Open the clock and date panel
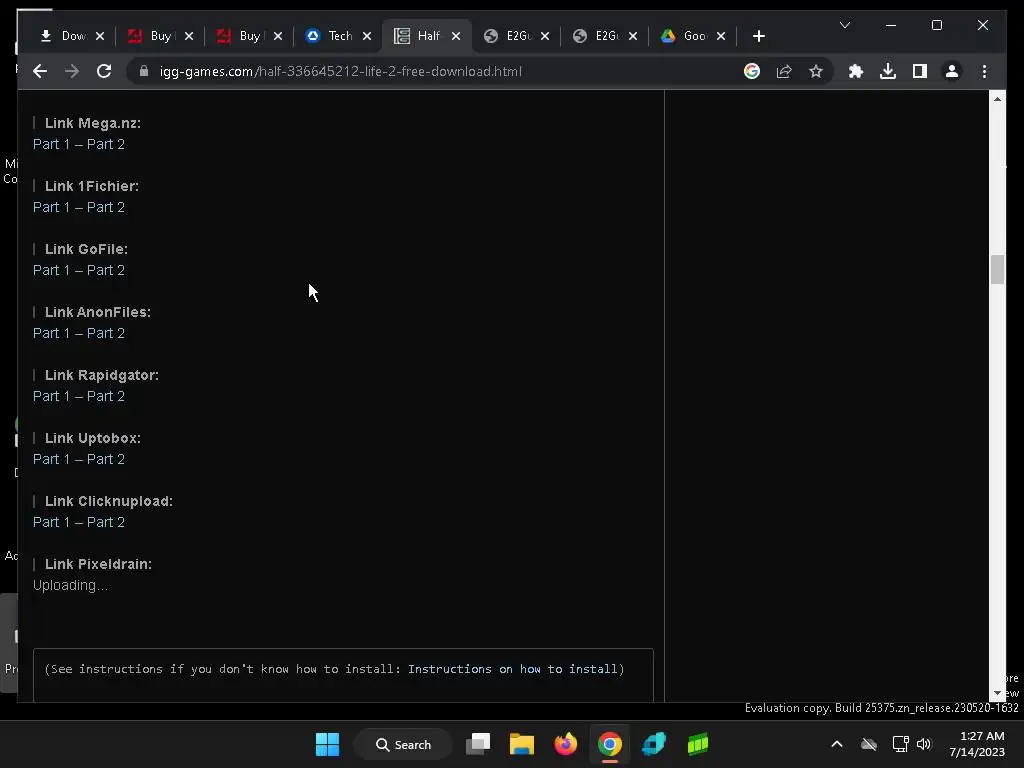 point(977,744)
